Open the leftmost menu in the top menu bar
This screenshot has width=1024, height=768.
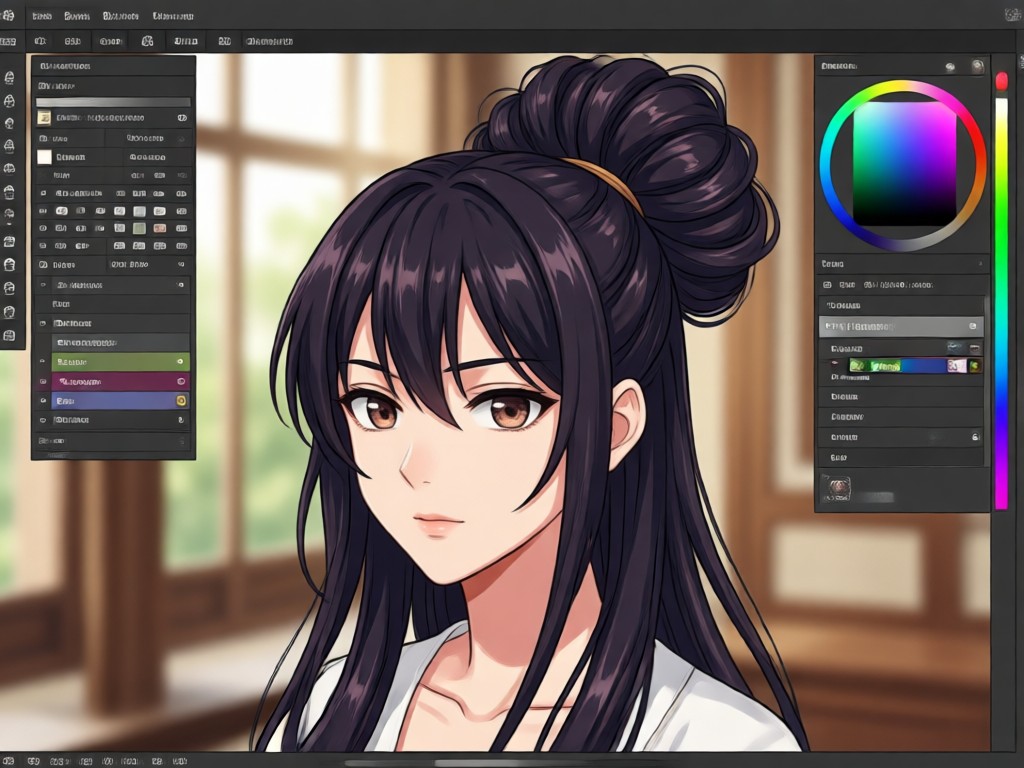(42, 16)
